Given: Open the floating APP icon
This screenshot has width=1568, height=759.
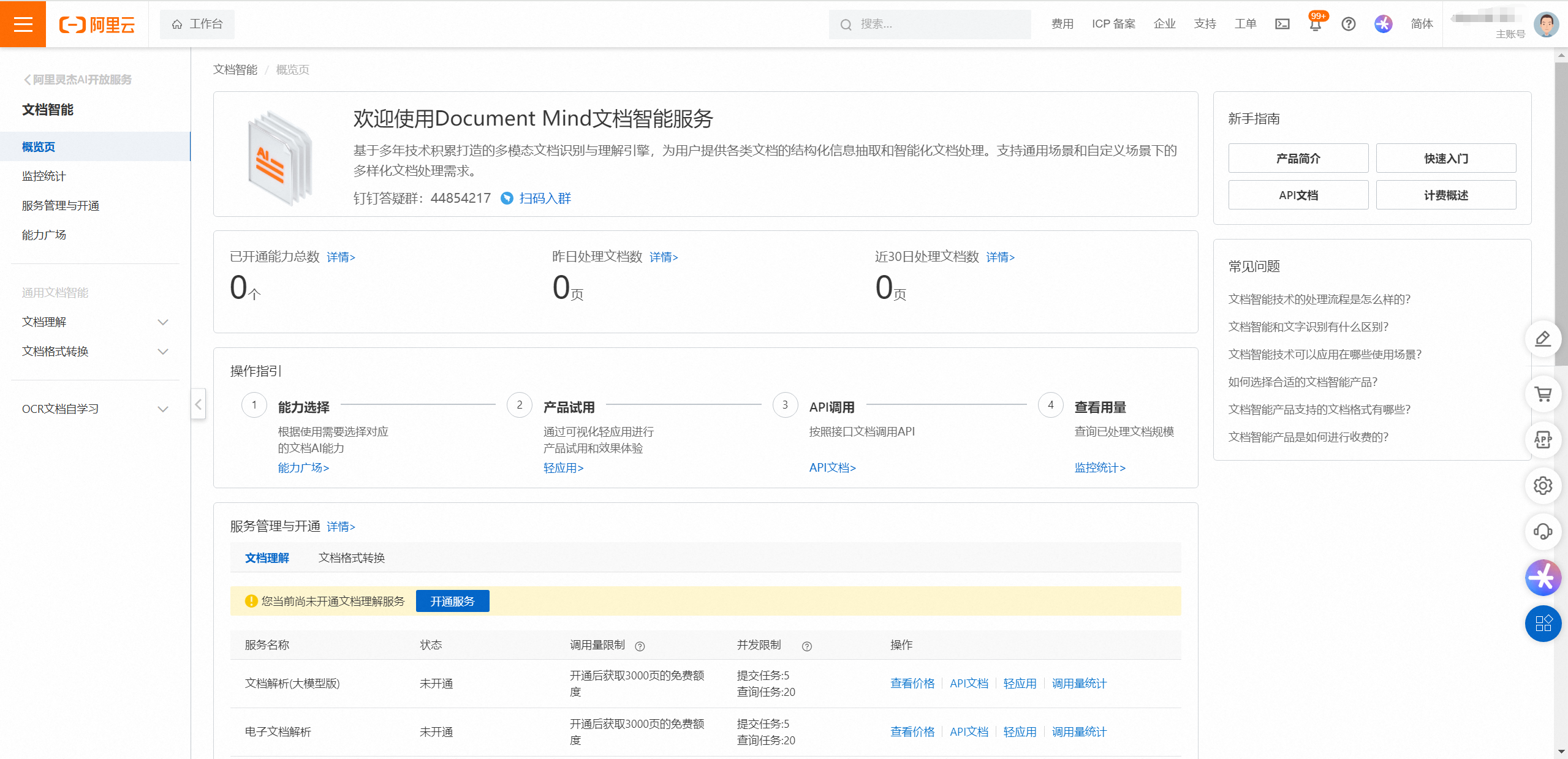Looking at the screenshot, I should pos(1543,440).
